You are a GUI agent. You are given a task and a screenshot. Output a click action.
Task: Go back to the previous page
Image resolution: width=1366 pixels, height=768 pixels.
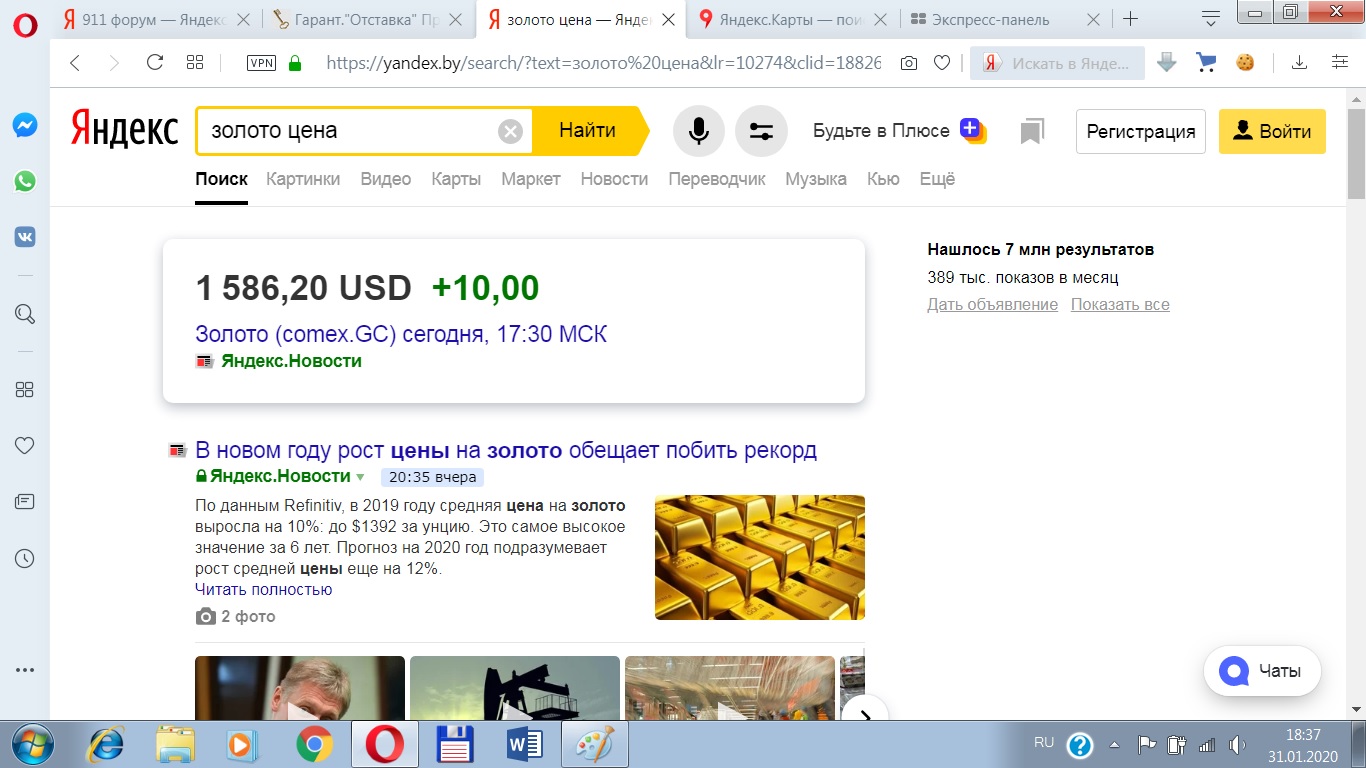(75, 63)
